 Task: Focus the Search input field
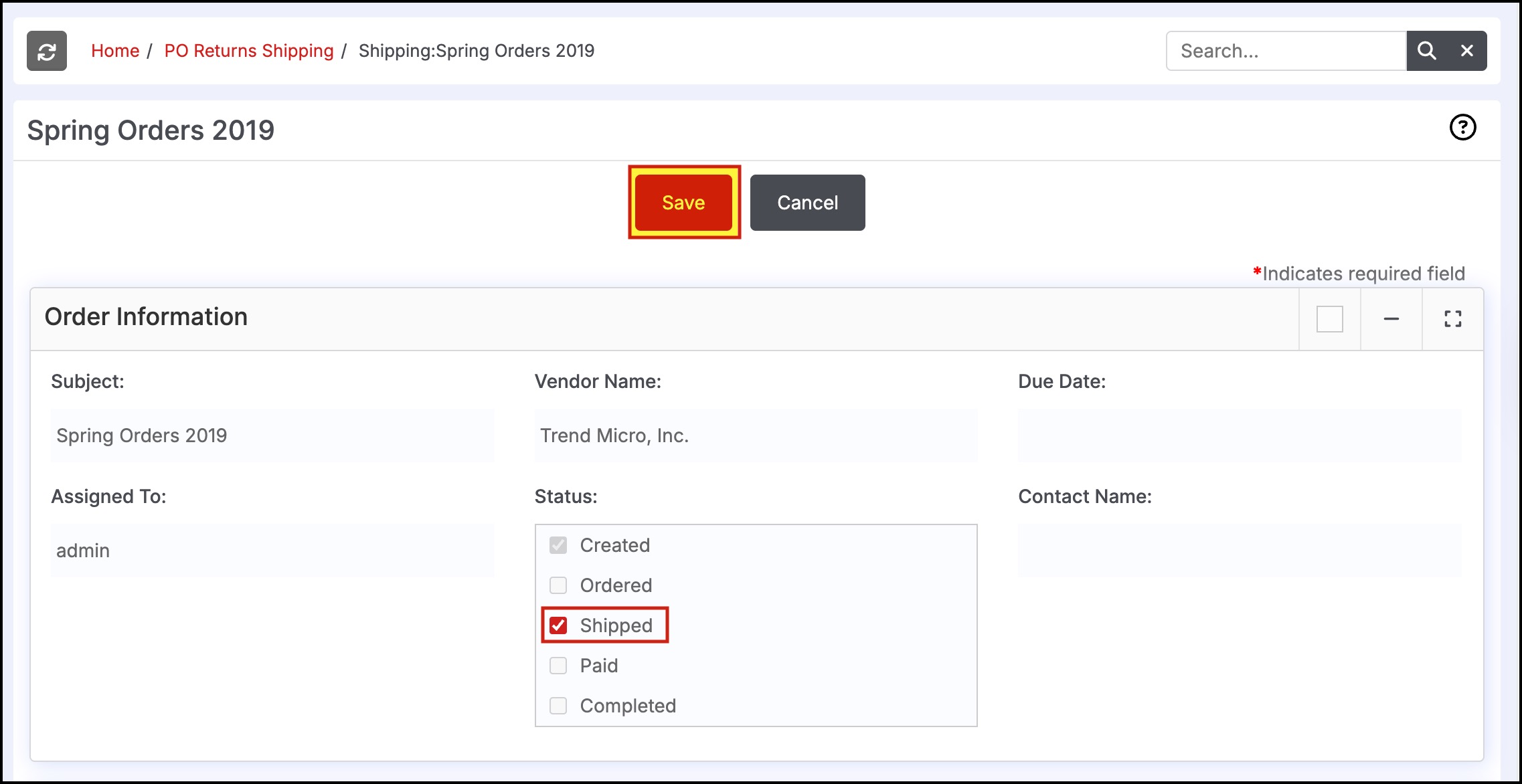point(1286,51)
